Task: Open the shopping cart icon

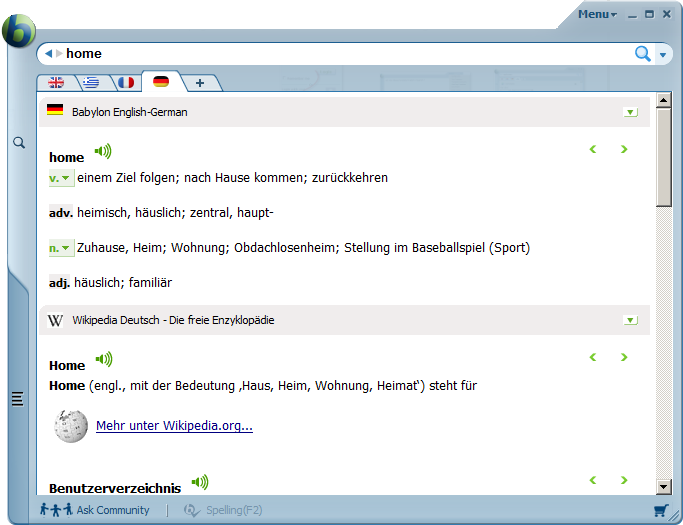Action: 661,510
